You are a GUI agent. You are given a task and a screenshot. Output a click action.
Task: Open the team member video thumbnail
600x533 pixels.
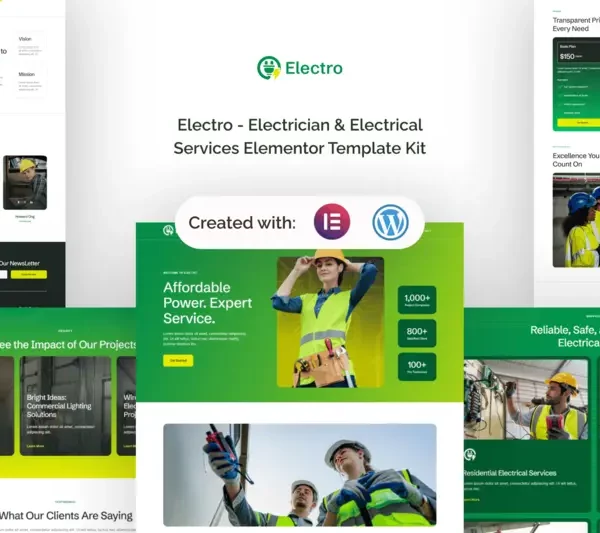coord(25,183)
